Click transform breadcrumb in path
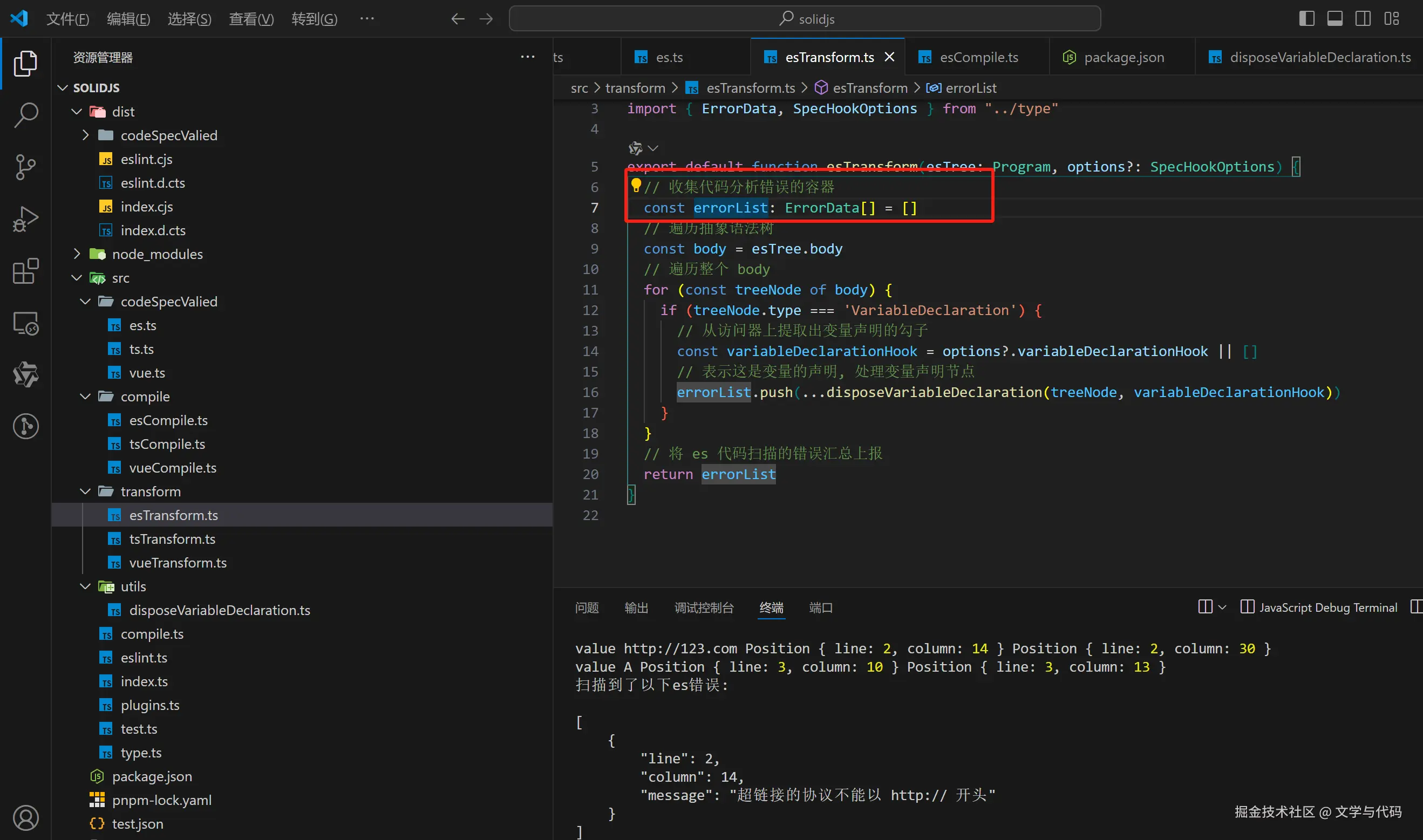Viewport: 1423px width, 840px height. (x=635, y=88)
